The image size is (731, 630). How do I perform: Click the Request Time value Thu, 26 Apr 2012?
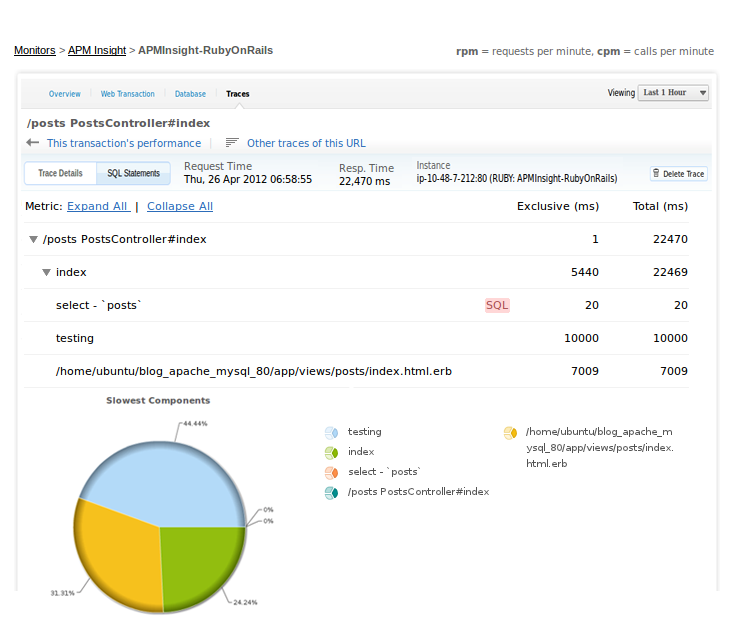(248, 180)
